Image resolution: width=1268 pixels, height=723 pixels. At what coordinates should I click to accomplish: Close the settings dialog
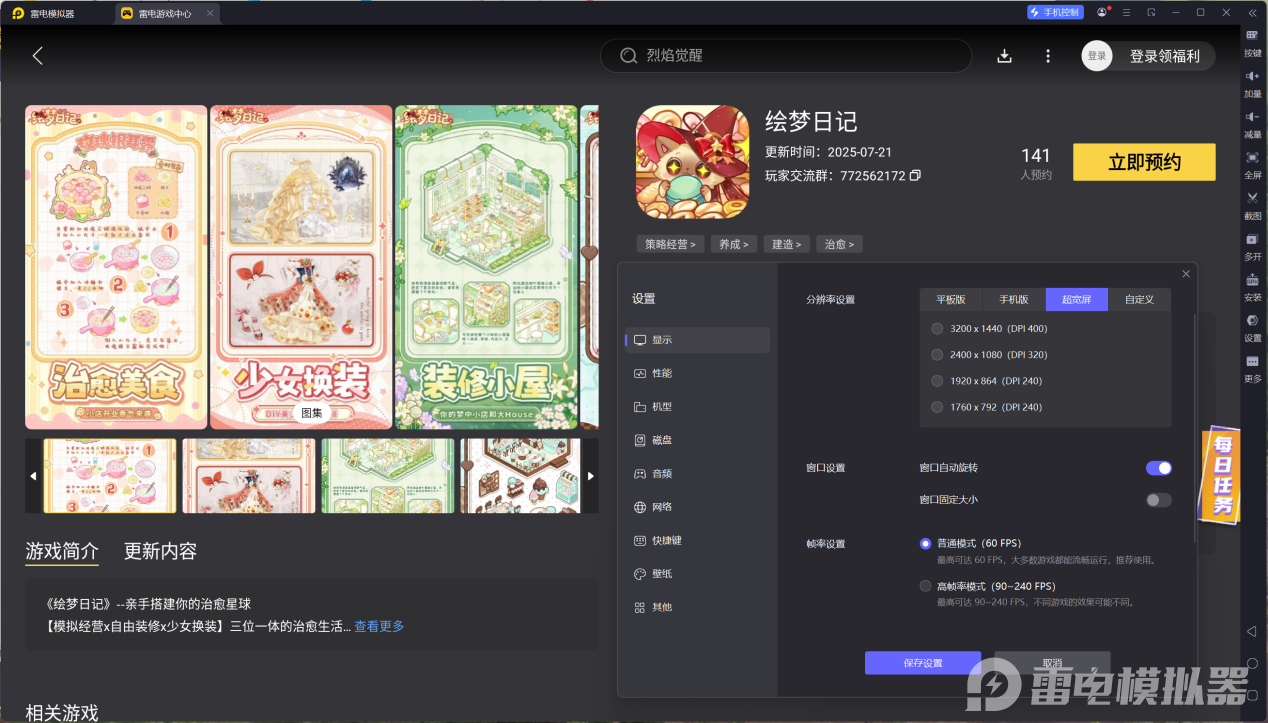pos(1186,273)
